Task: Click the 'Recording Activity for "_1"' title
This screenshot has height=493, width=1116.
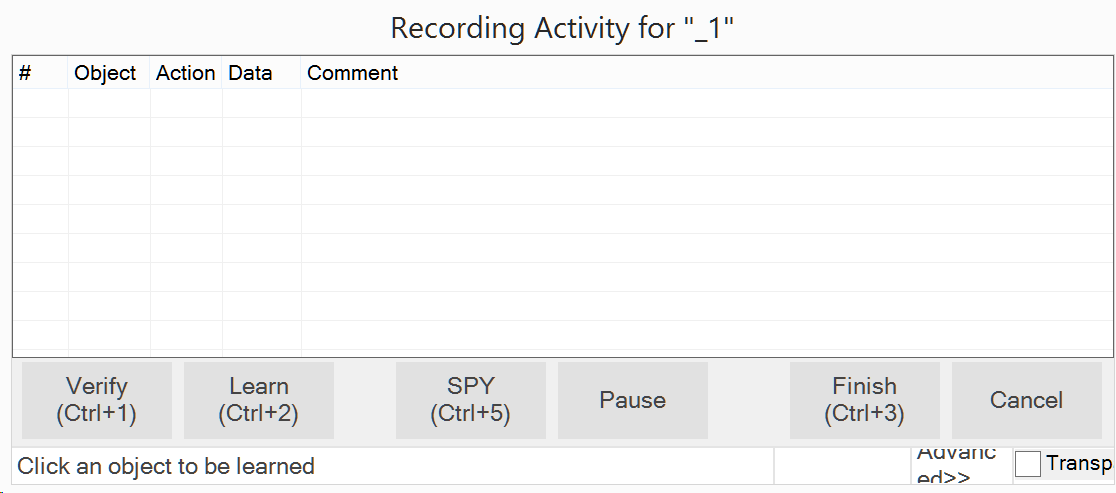Action: coord(562,28)
